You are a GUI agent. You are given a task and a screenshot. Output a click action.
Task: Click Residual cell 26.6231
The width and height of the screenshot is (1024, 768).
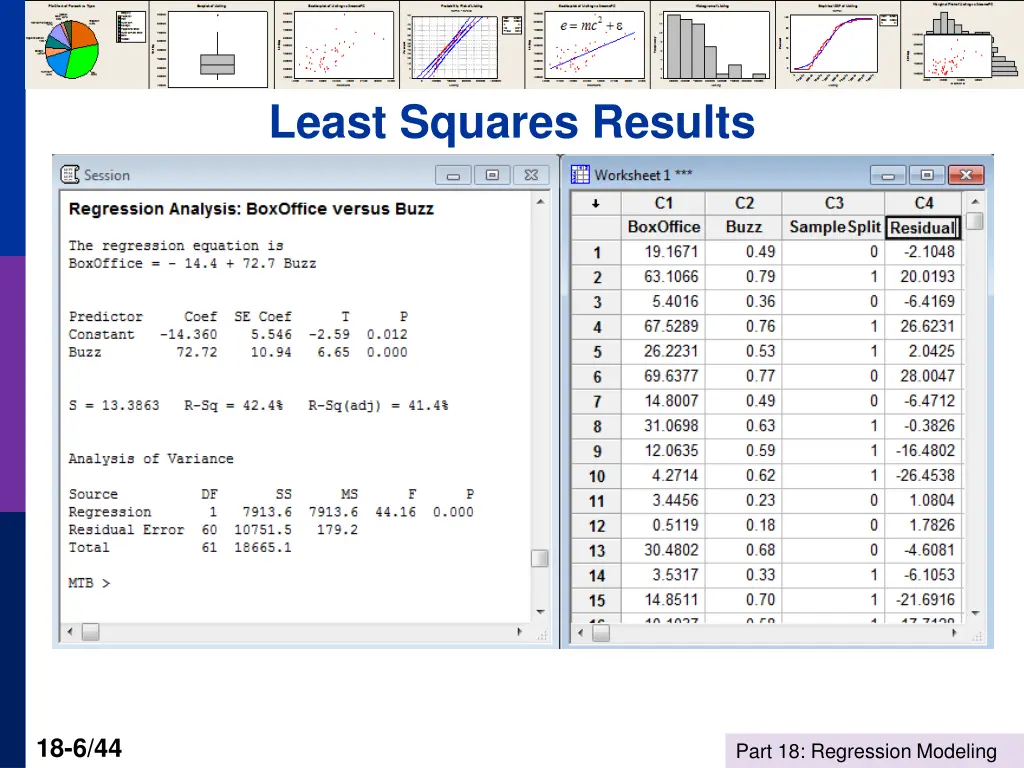point(923,327)
